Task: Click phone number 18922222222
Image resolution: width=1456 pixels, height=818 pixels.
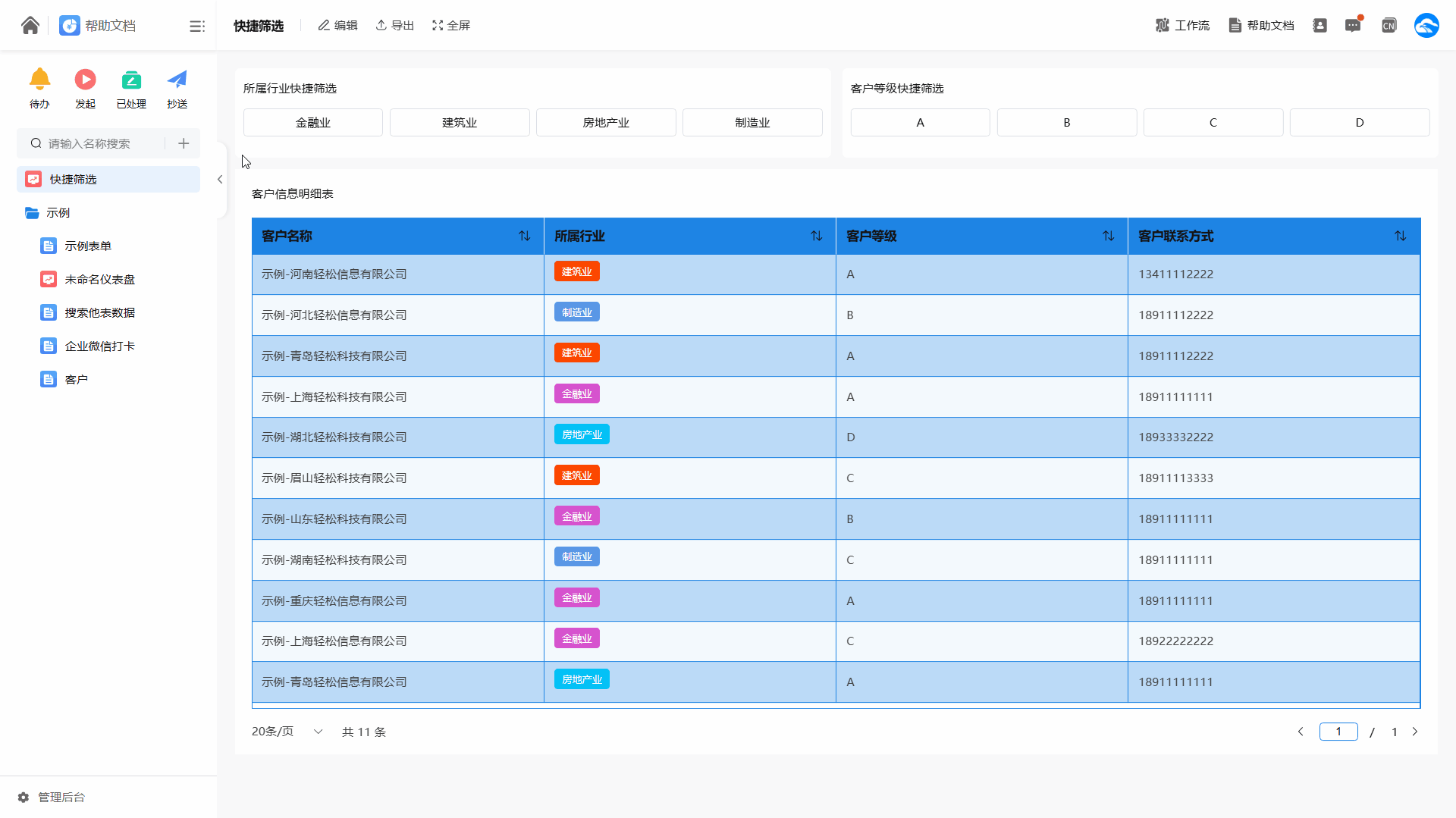Action: (1175, 641)
